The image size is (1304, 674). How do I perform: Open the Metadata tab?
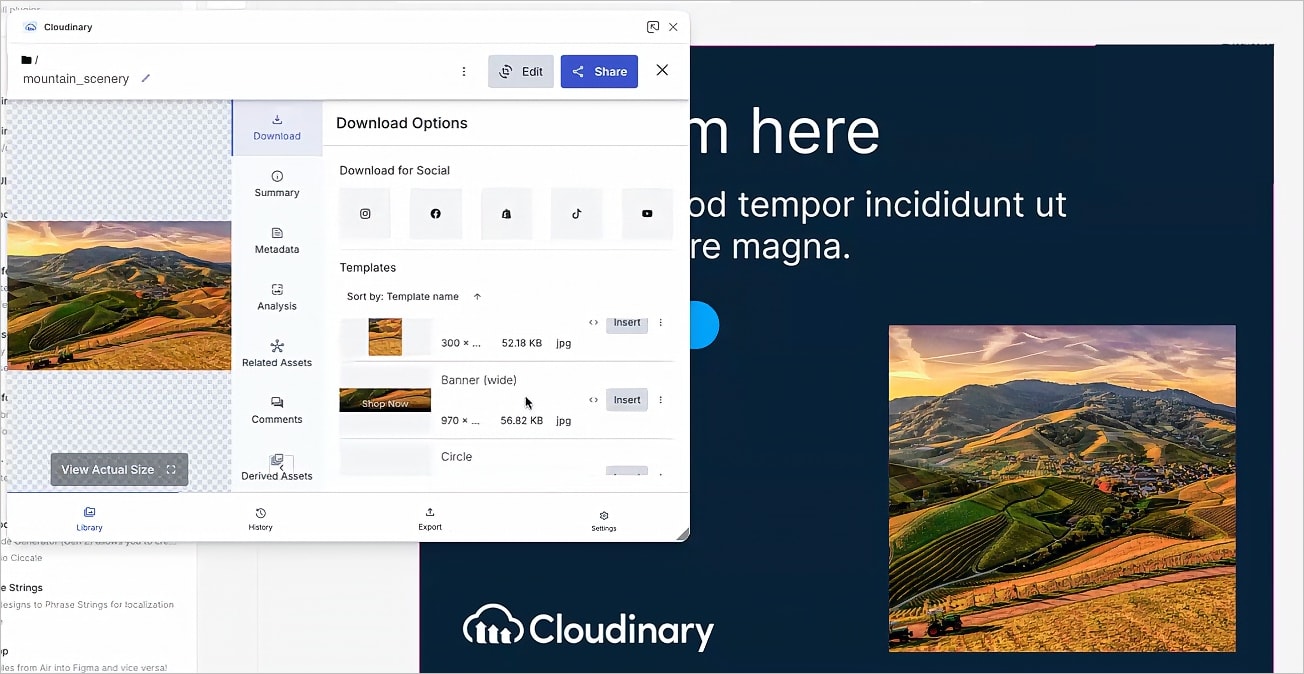[277, 240]
